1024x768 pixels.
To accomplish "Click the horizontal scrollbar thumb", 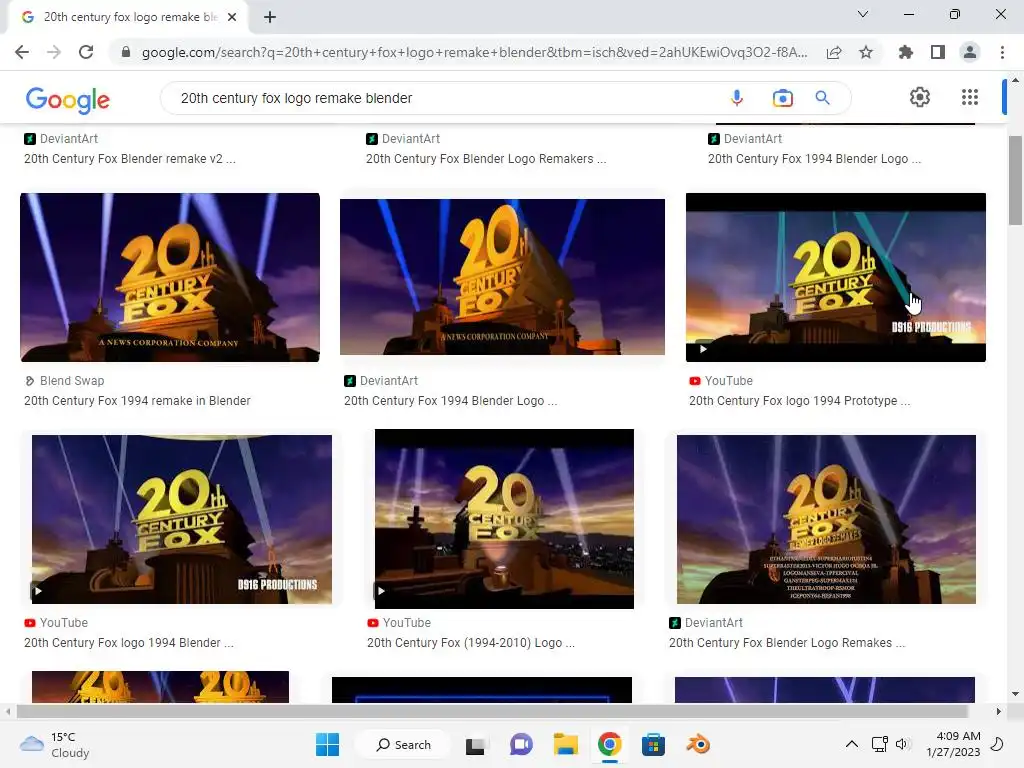I will 492,711.
